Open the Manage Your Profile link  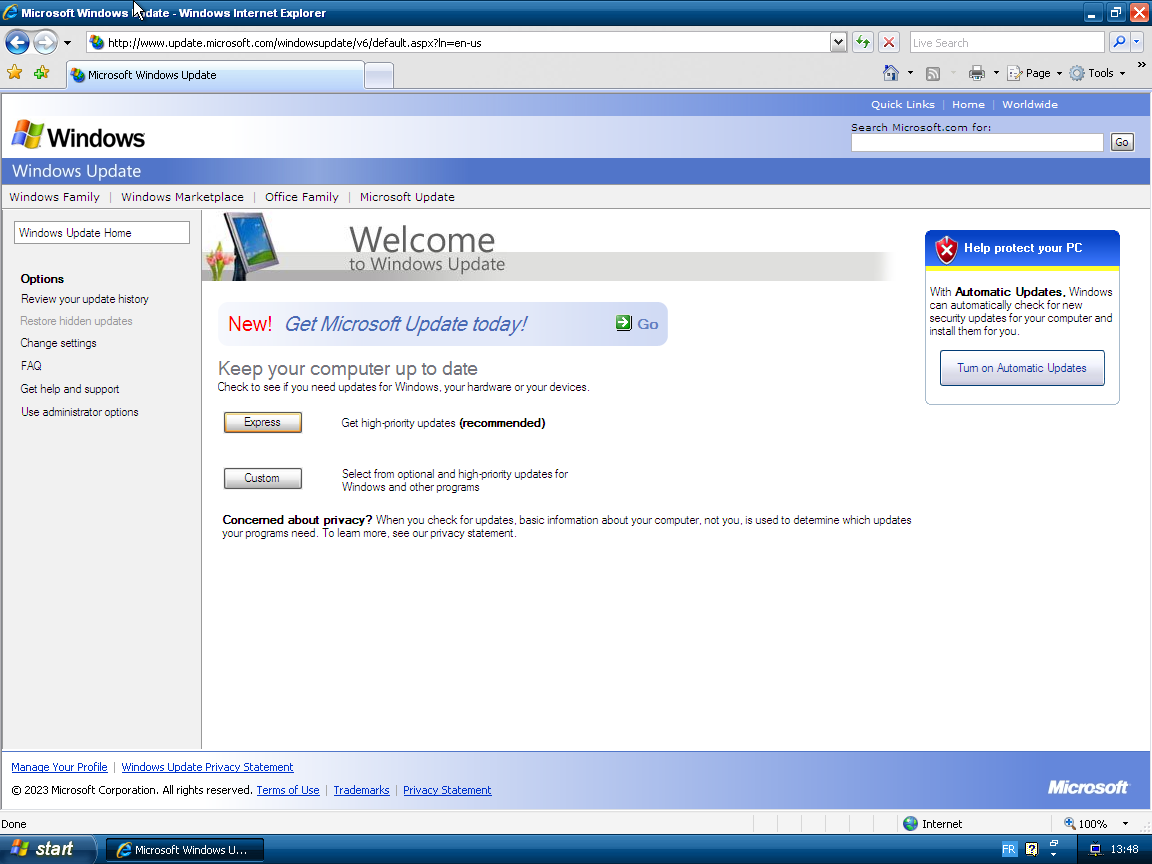[x=60, y=767]
